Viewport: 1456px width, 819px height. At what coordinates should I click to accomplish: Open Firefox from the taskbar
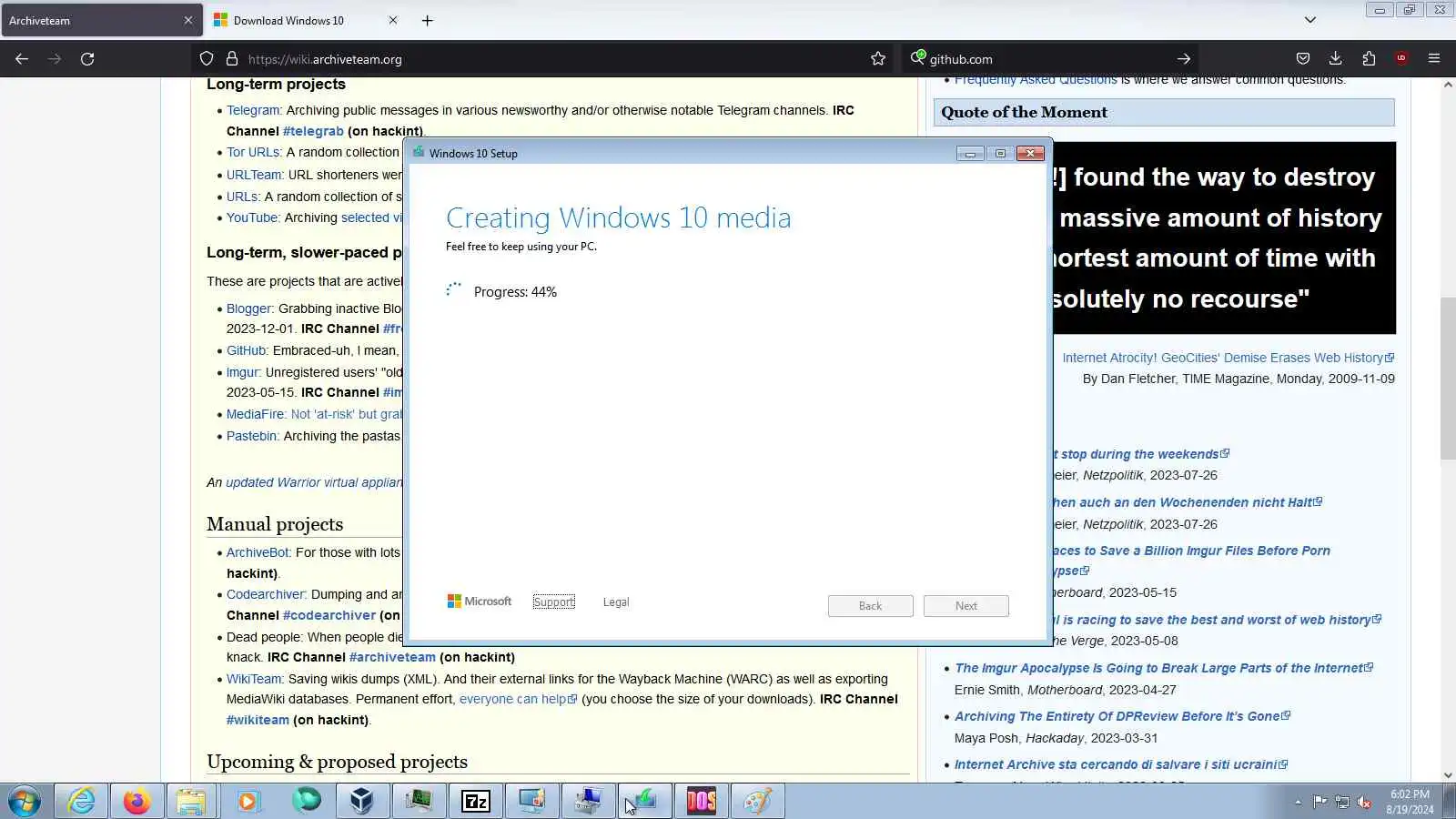pos(137,802)
